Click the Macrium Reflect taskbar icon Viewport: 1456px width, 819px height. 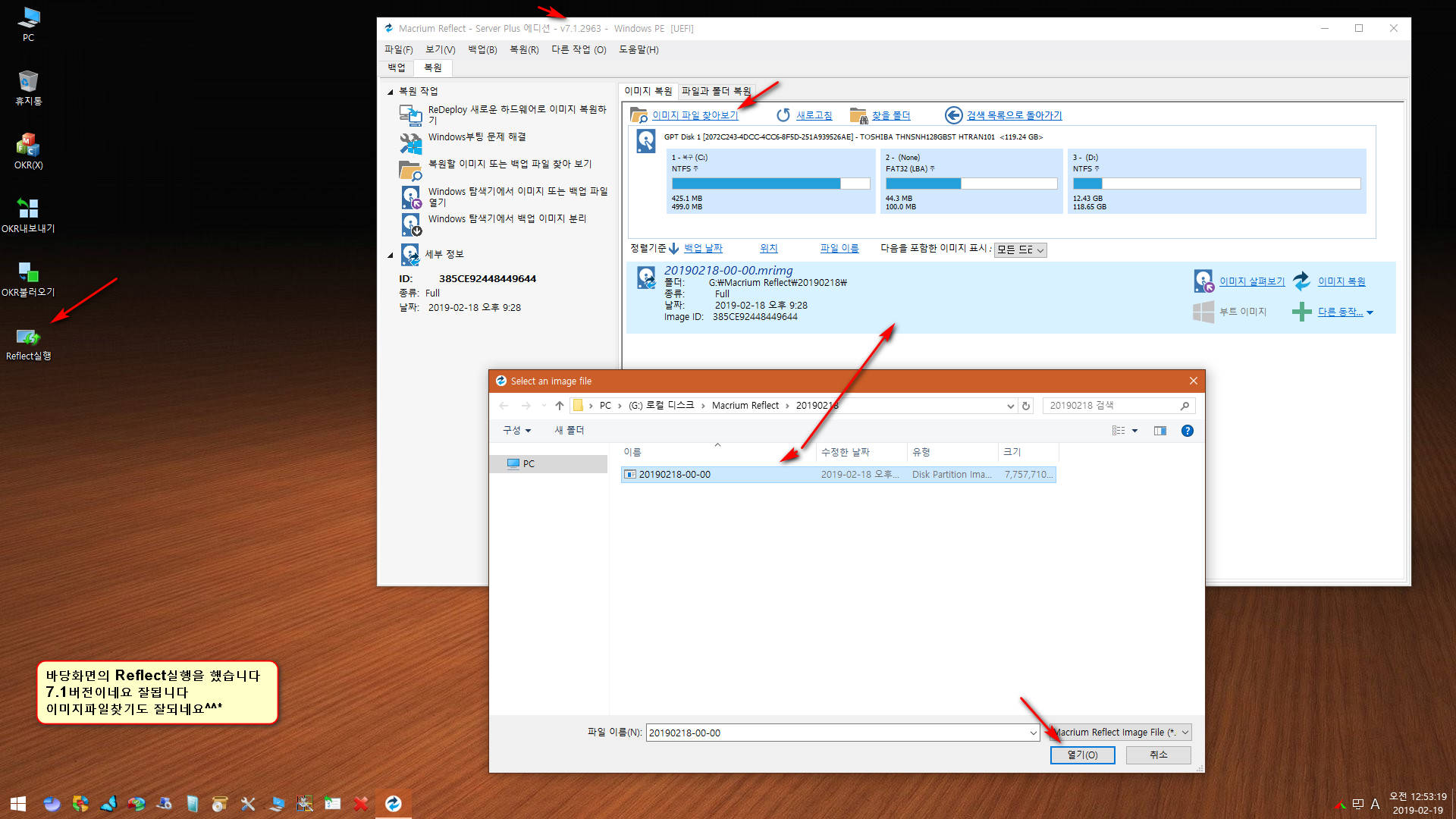pos(394,804)
